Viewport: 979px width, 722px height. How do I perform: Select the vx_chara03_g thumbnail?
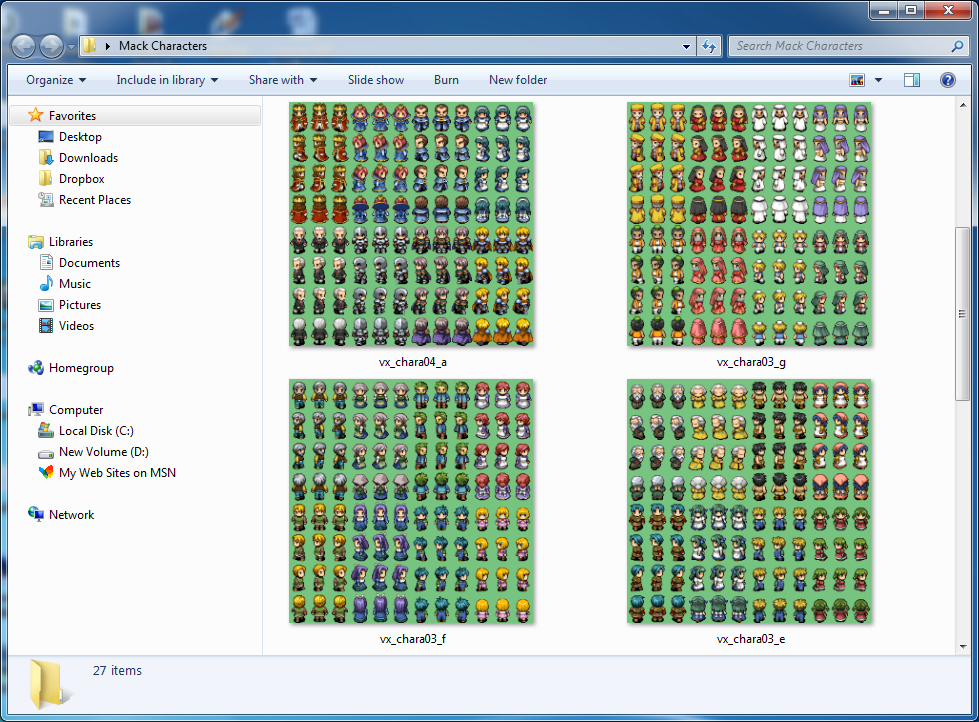[x=749, y=224]
